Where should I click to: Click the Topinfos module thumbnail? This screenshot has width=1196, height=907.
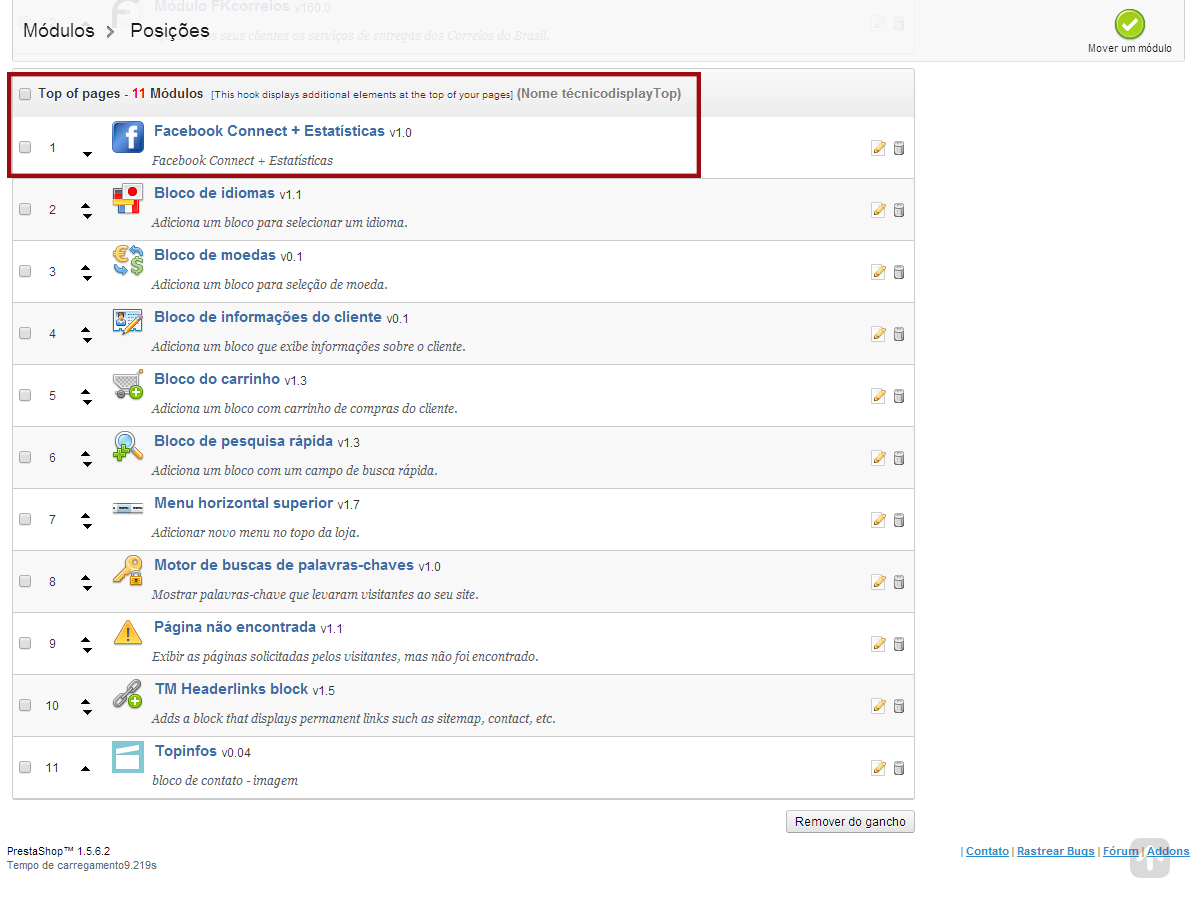point(127,757)
